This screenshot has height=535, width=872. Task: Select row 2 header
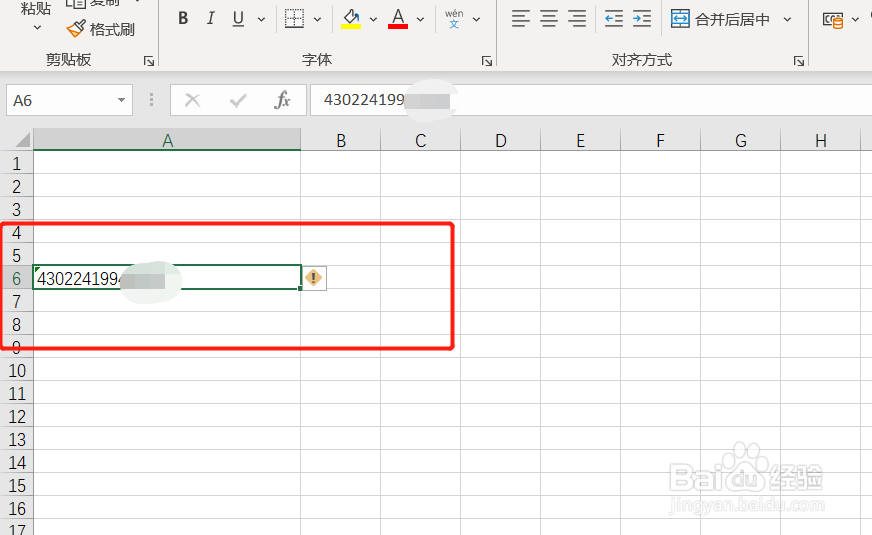tap(17, 186)
